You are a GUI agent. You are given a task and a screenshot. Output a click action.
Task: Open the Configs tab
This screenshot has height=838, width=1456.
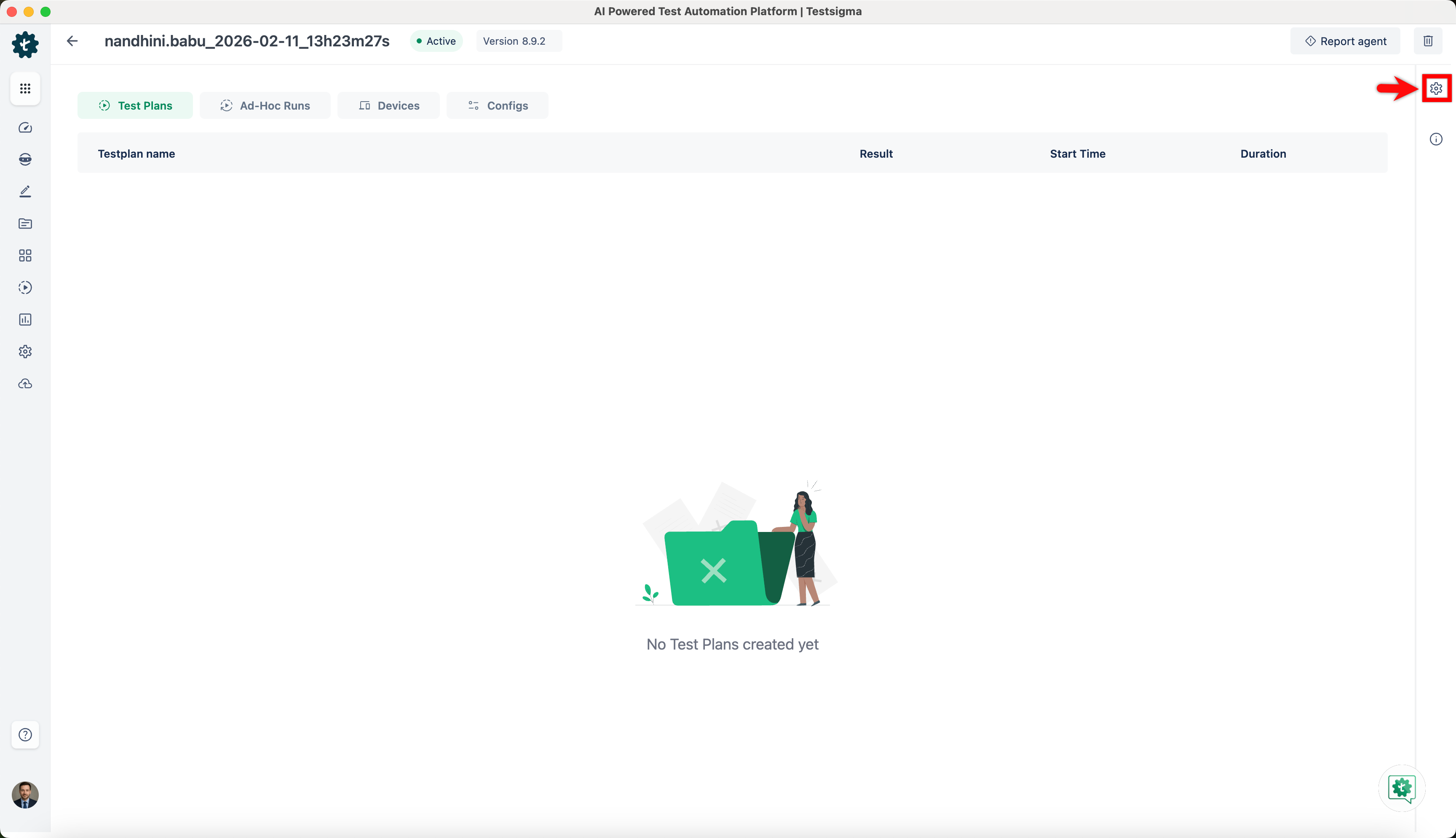(498, 105)
